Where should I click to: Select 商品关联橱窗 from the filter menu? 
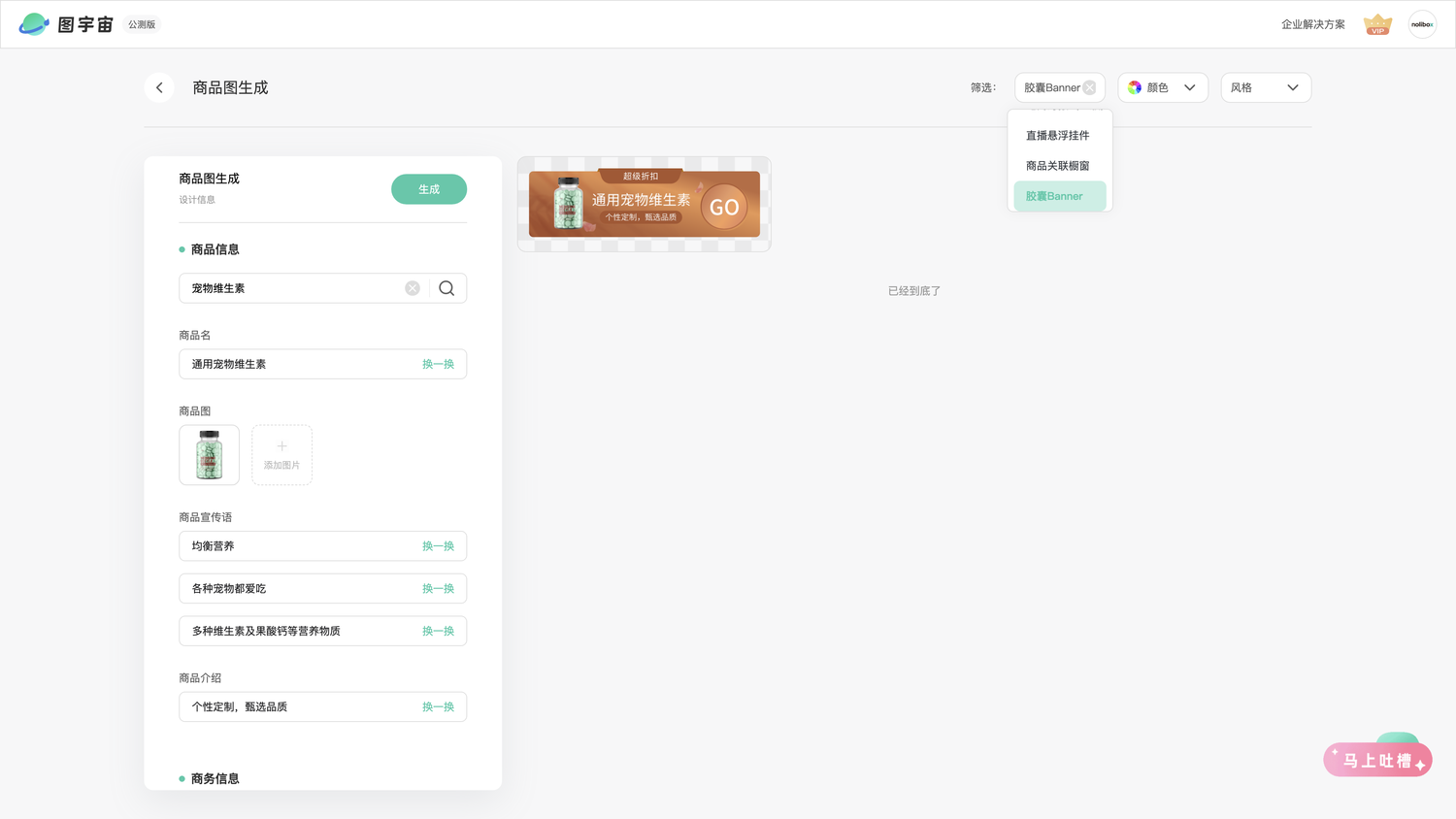[x=1059, y=166]
